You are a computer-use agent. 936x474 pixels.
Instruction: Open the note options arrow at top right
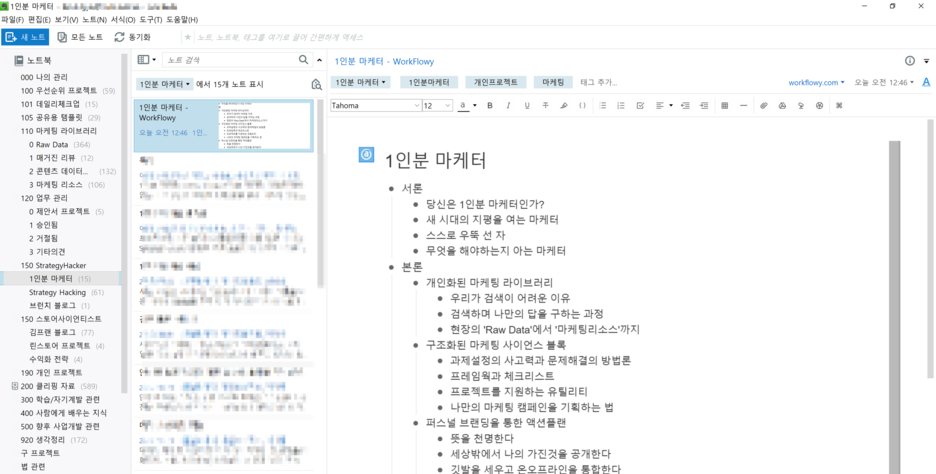click(x=926, y=61)
